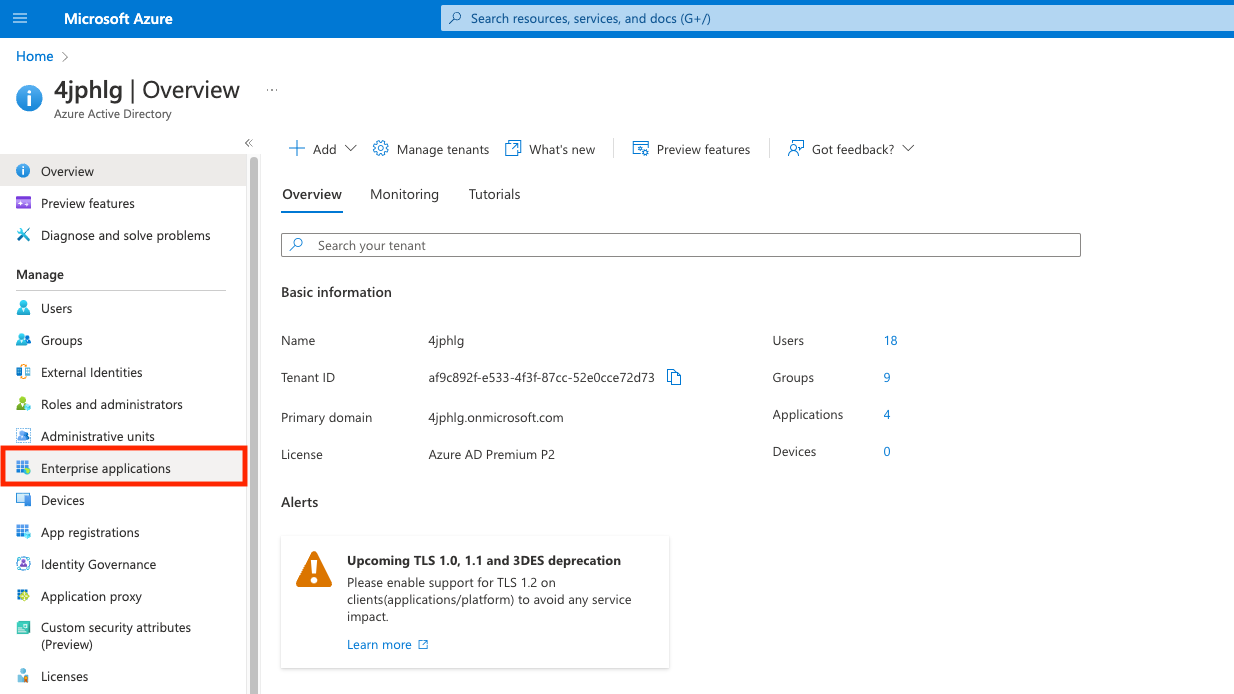The width and height of the screenshot is (1234, 694).
Task: Click Manage tenants button text
Action: (443, 149)
